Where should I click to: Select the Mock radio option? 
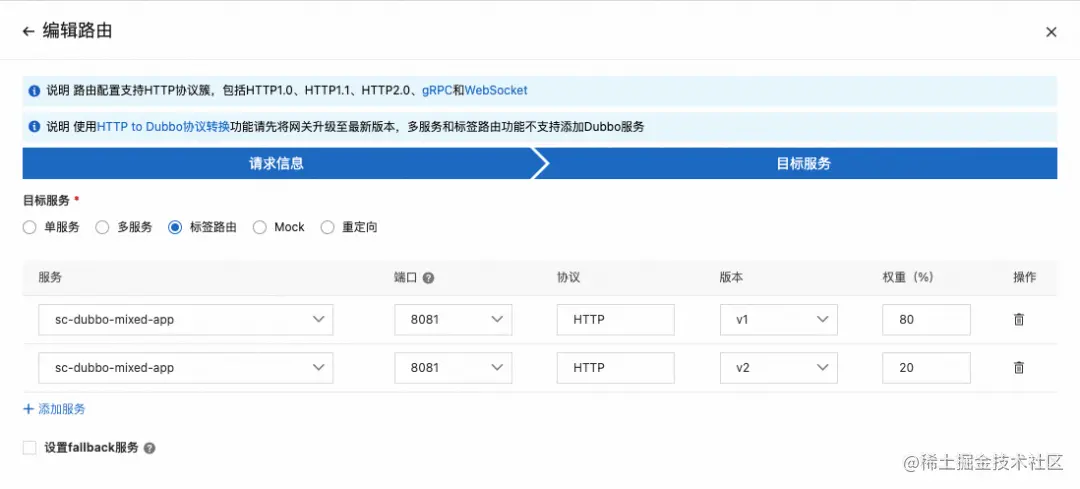pos(260,227)
